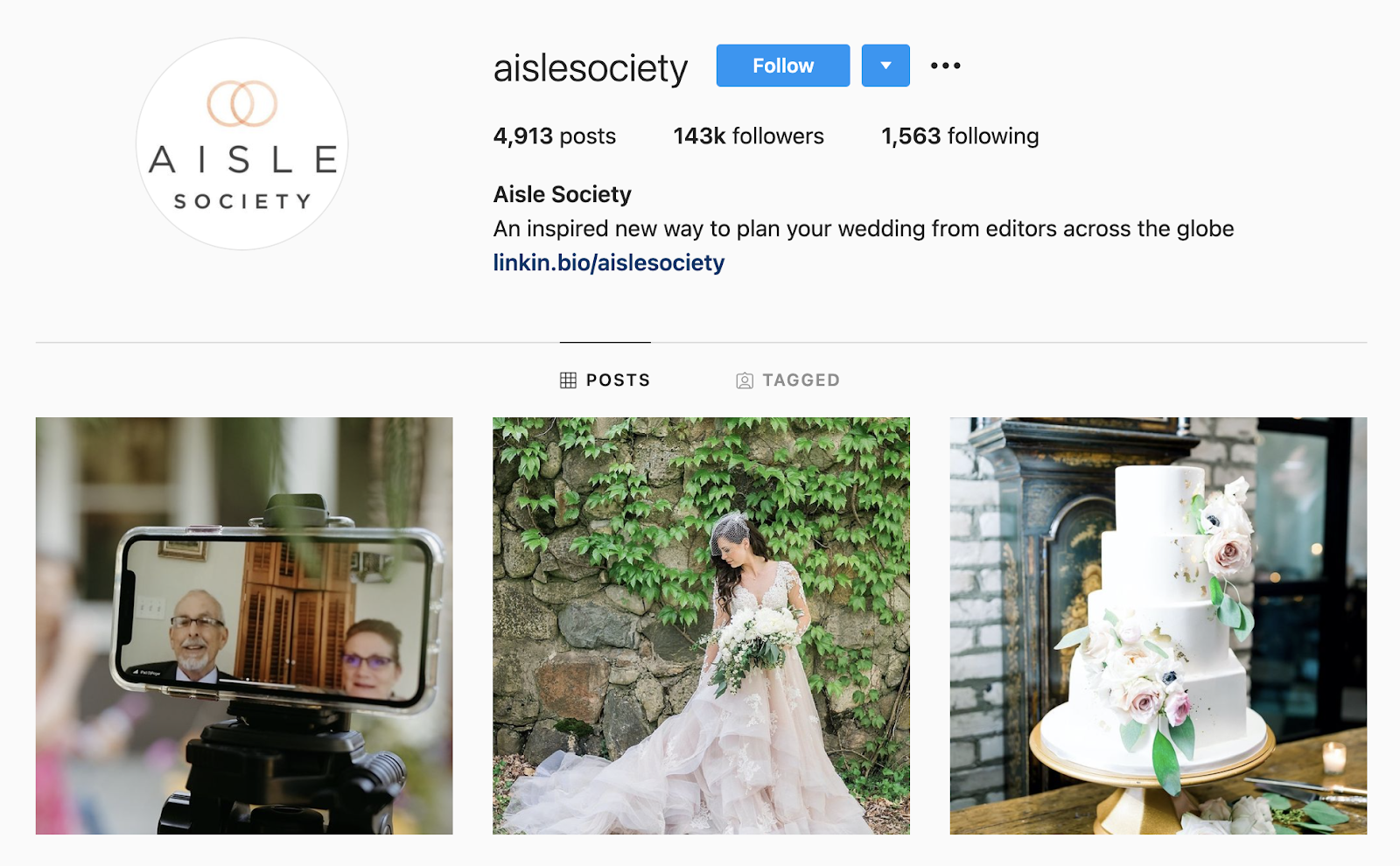The width and height of the screenshot is (1400, 866).
Task: Expand the suggested accounts dropdown arrow
Action: pos(885,66)
